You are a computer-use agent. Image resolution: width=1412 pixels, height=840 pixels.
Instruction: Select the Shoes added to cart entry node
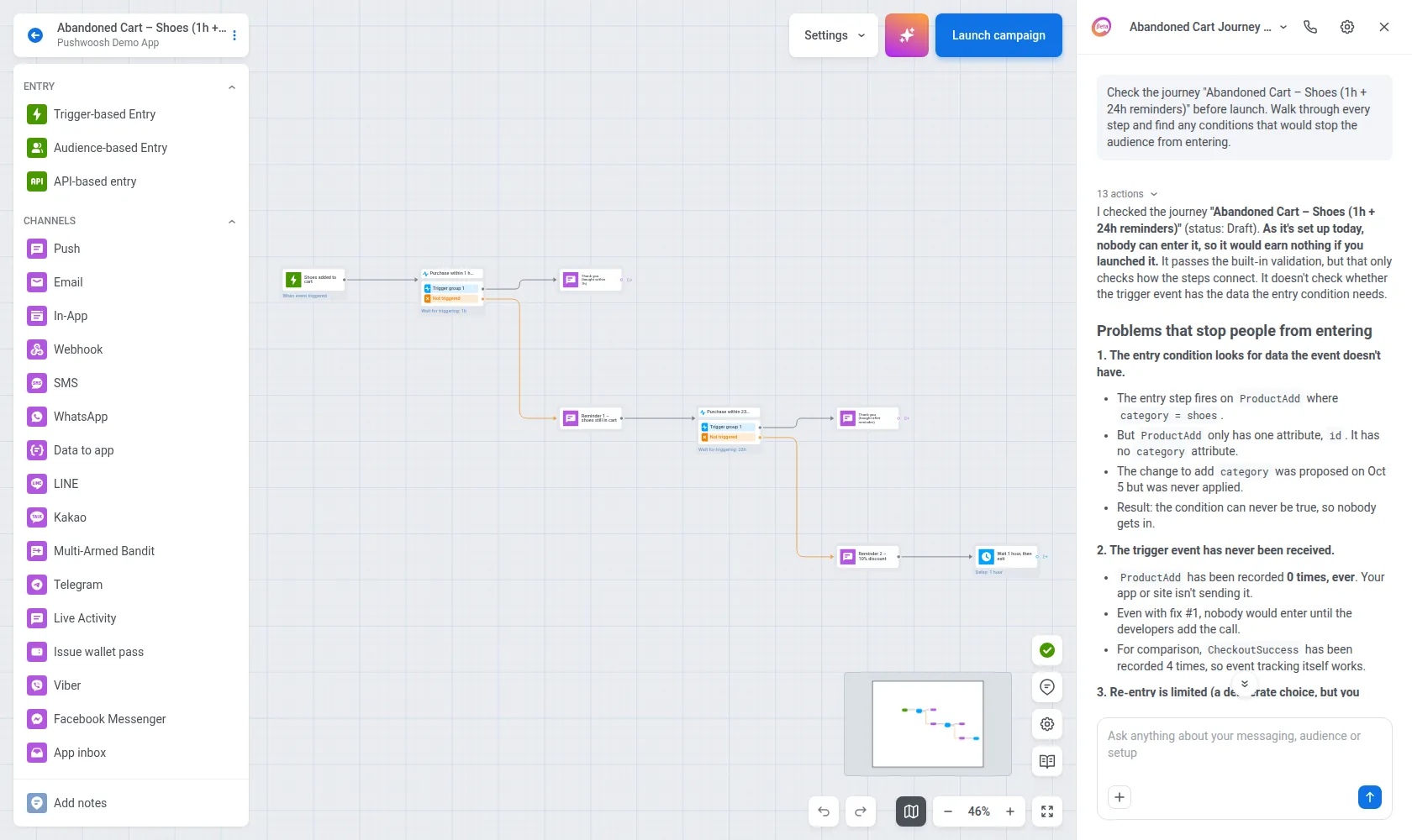(313, 280)
